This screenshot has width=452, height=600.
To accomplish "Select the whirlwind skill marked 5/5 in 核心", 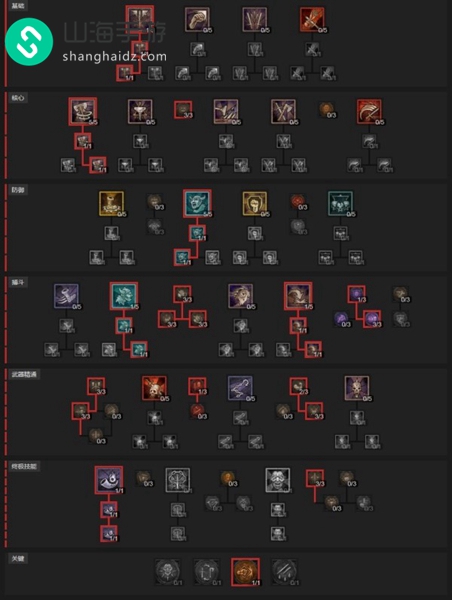I will pos(83,111).
